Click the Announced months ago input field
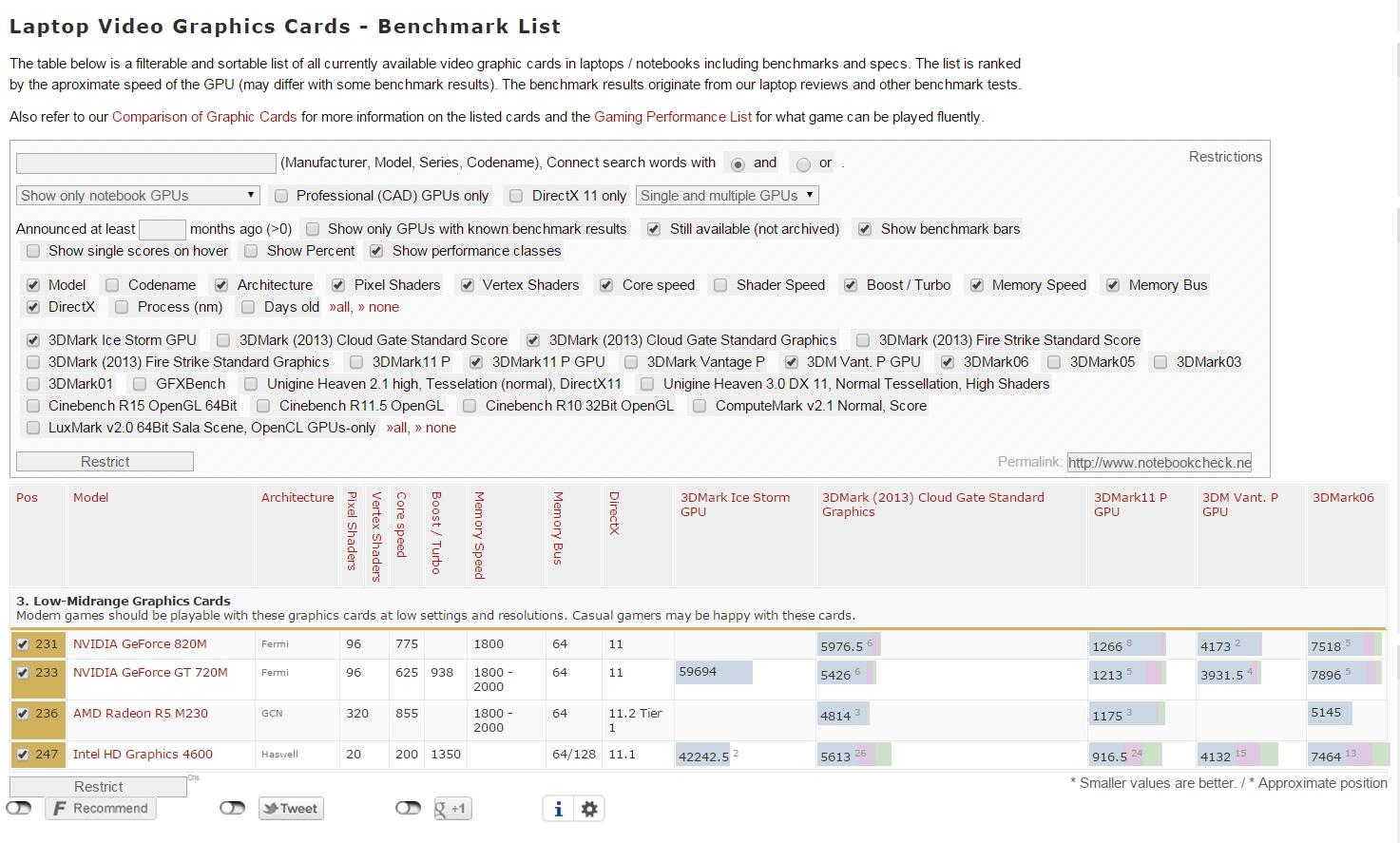The height and width of the screenshot is (843, 1400). [x=162, y=229]
